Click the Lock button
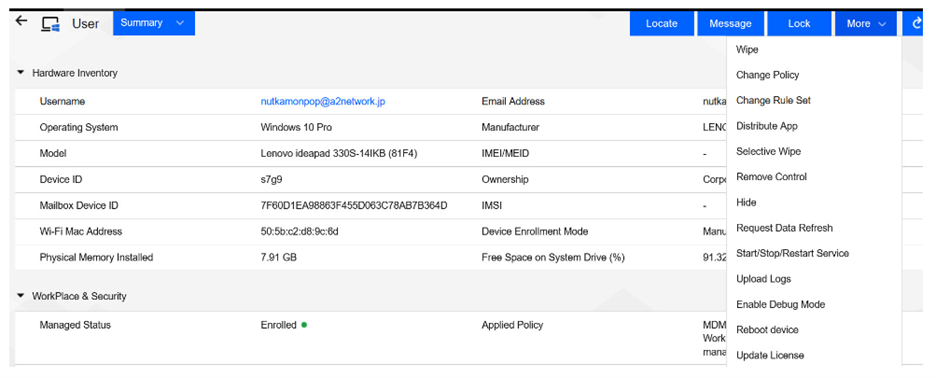This screenshot has height=378, width=936. [799, 24]
